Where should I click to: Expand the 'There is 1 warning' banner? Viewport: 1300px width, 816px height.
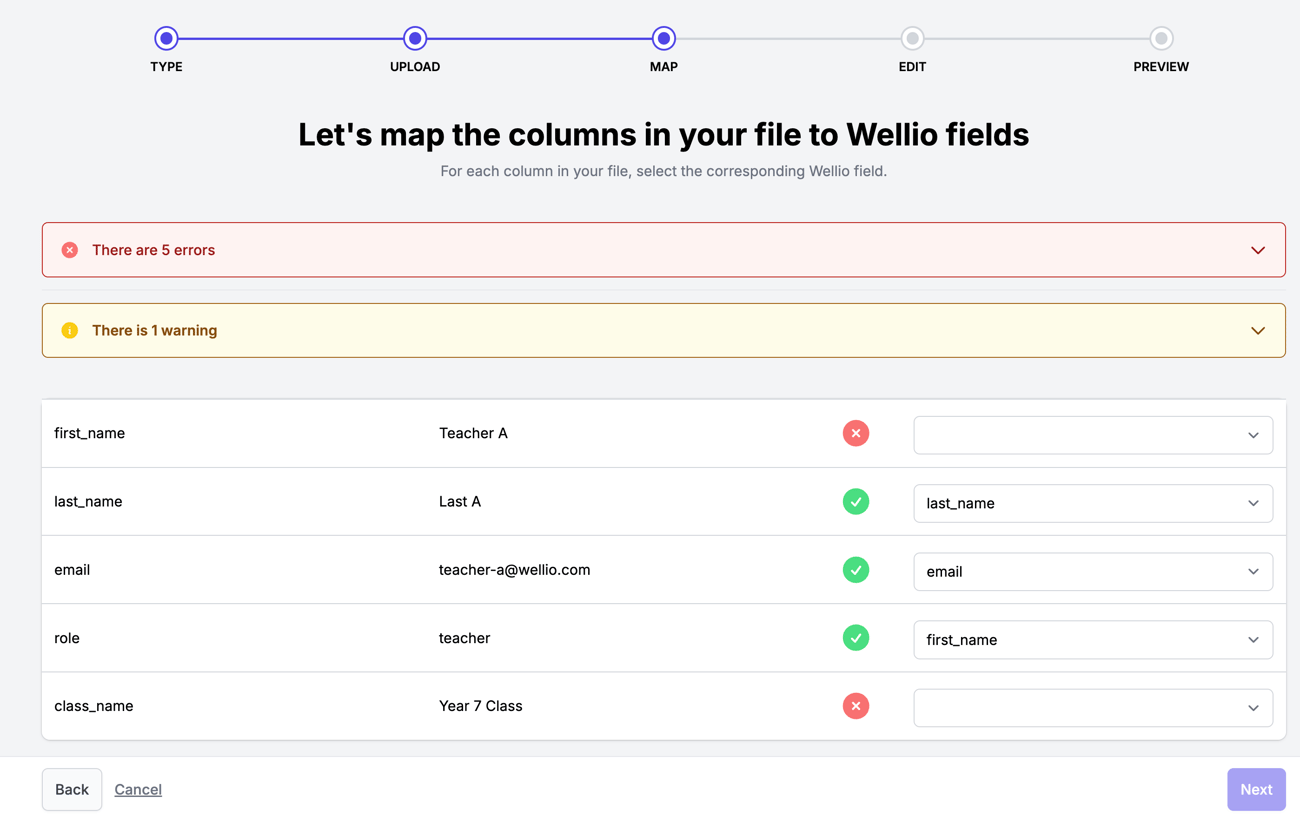(1257, 330)
